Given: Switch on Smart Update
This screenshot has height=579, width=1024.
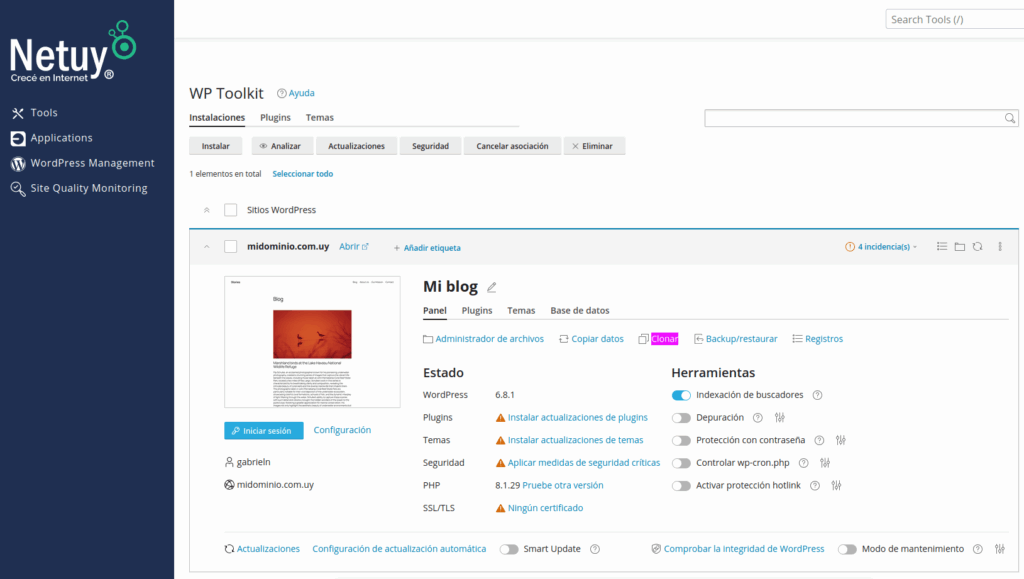Looking at the screenshot, I should (x=509, y=549).
